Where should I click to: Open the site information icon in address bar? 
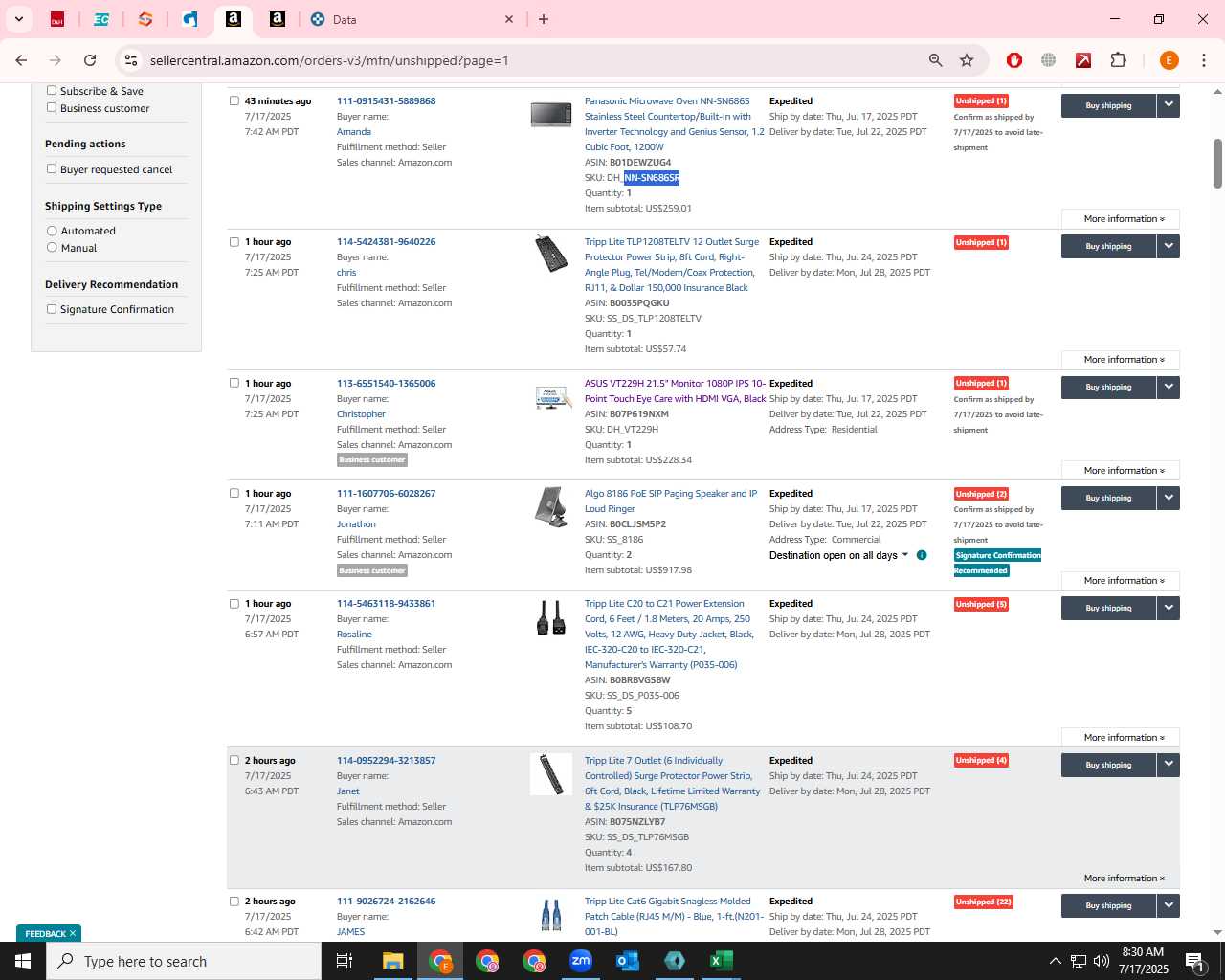point(131,60)
